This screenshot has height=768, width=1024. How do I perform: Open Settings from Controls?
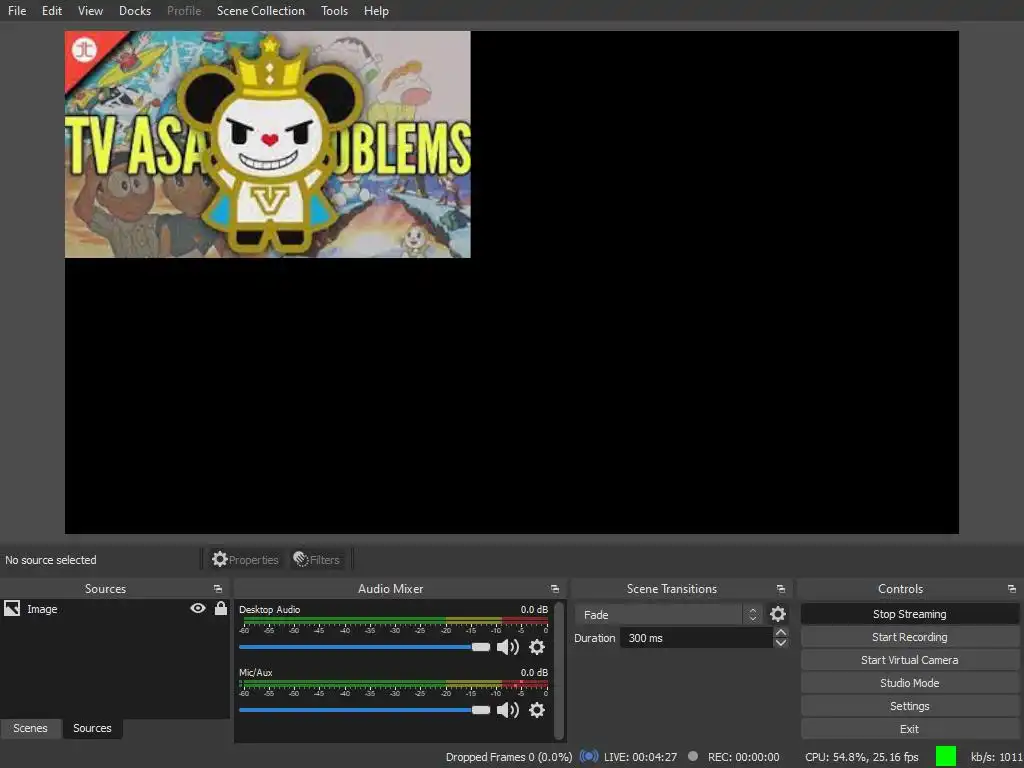(909, 706)
